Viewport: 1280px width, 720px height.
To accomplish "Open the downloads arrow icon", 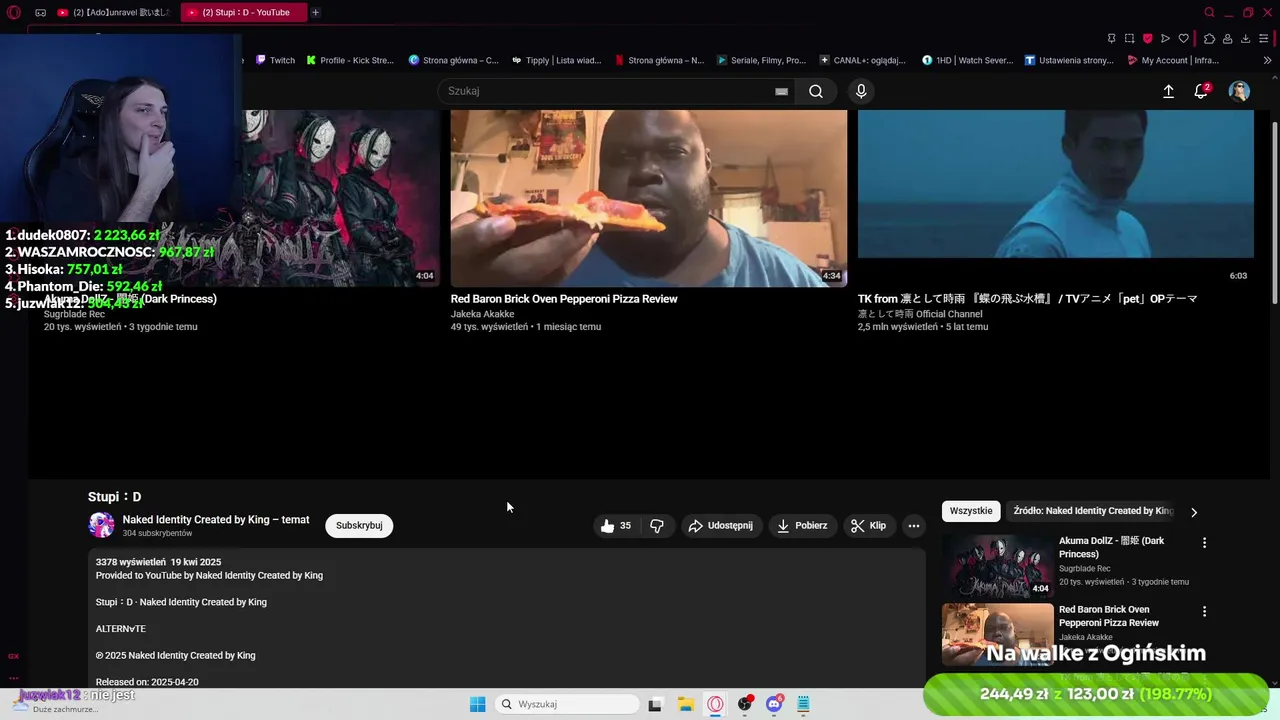I will 1245,39.
